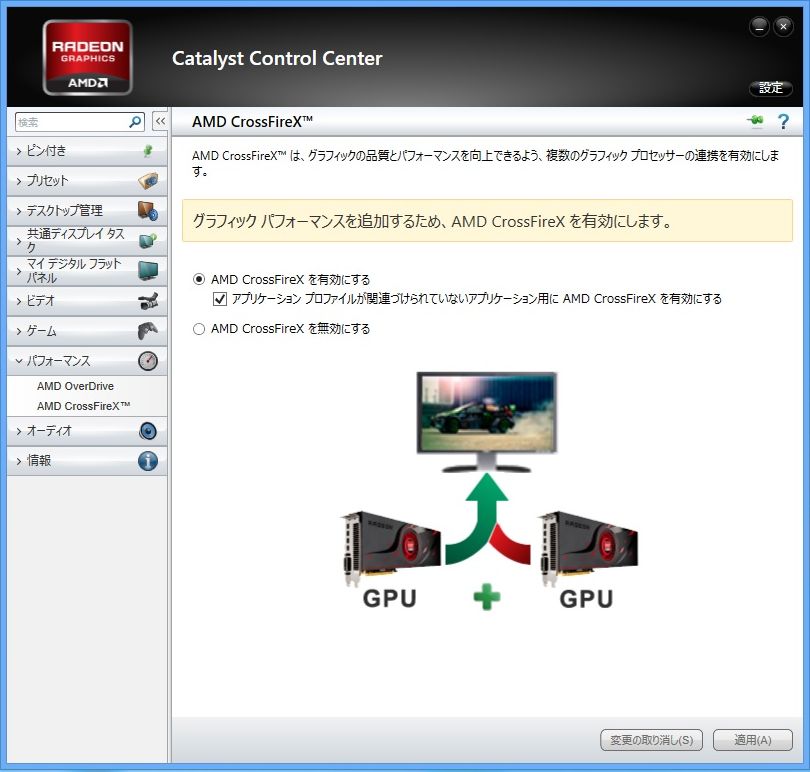
Task: Click the Catalyst Control Center title text
Action: (277, 58)
